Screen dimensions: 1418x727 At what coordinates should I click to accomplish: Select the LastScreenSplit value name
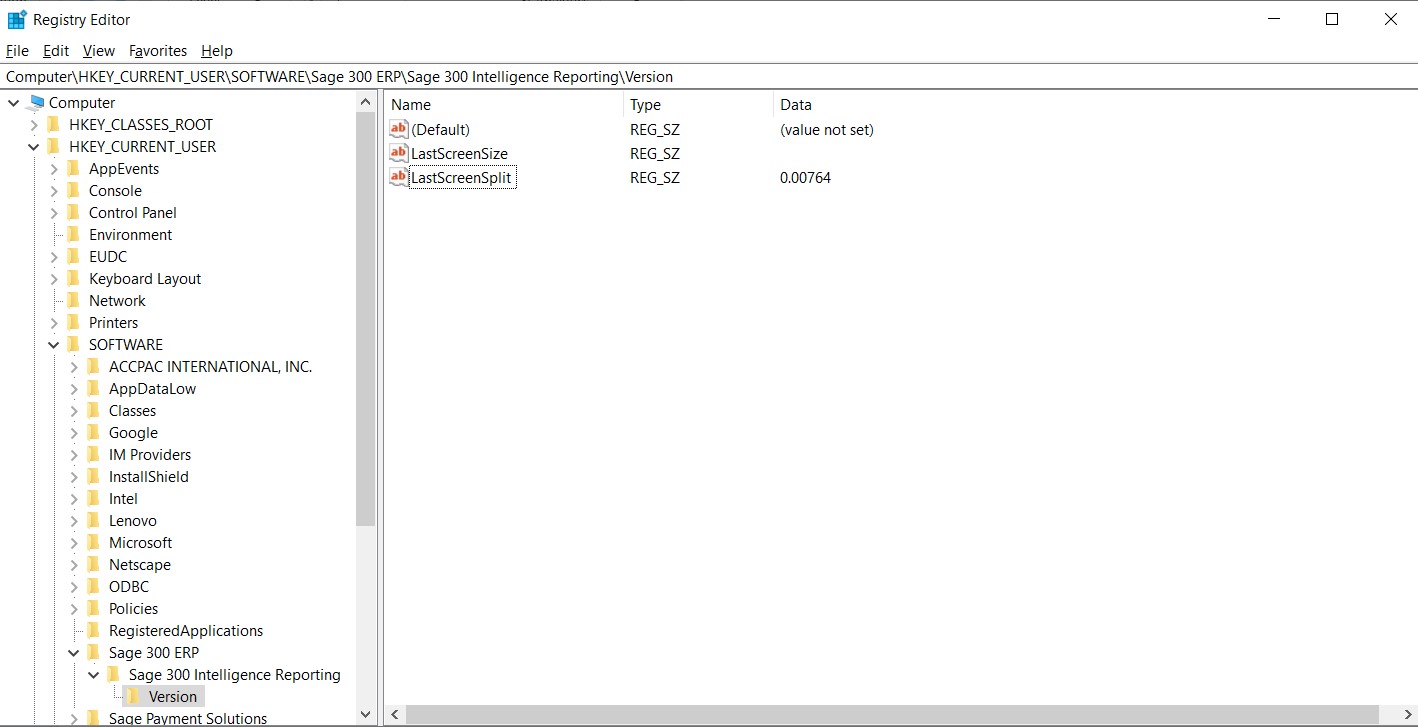[462, 178]
